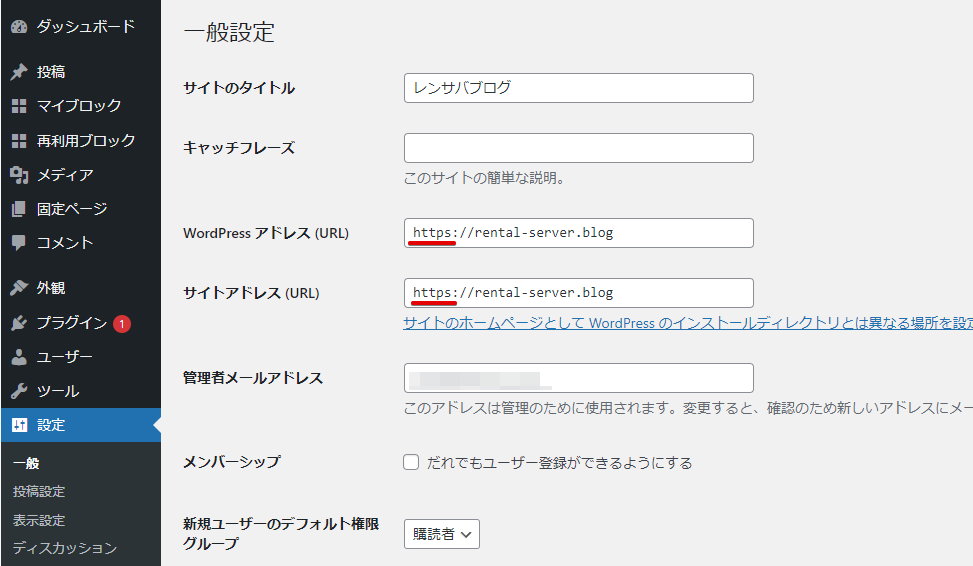Click the Dashboard gauge icon
973x566 pixels.
tap(19, 27)
